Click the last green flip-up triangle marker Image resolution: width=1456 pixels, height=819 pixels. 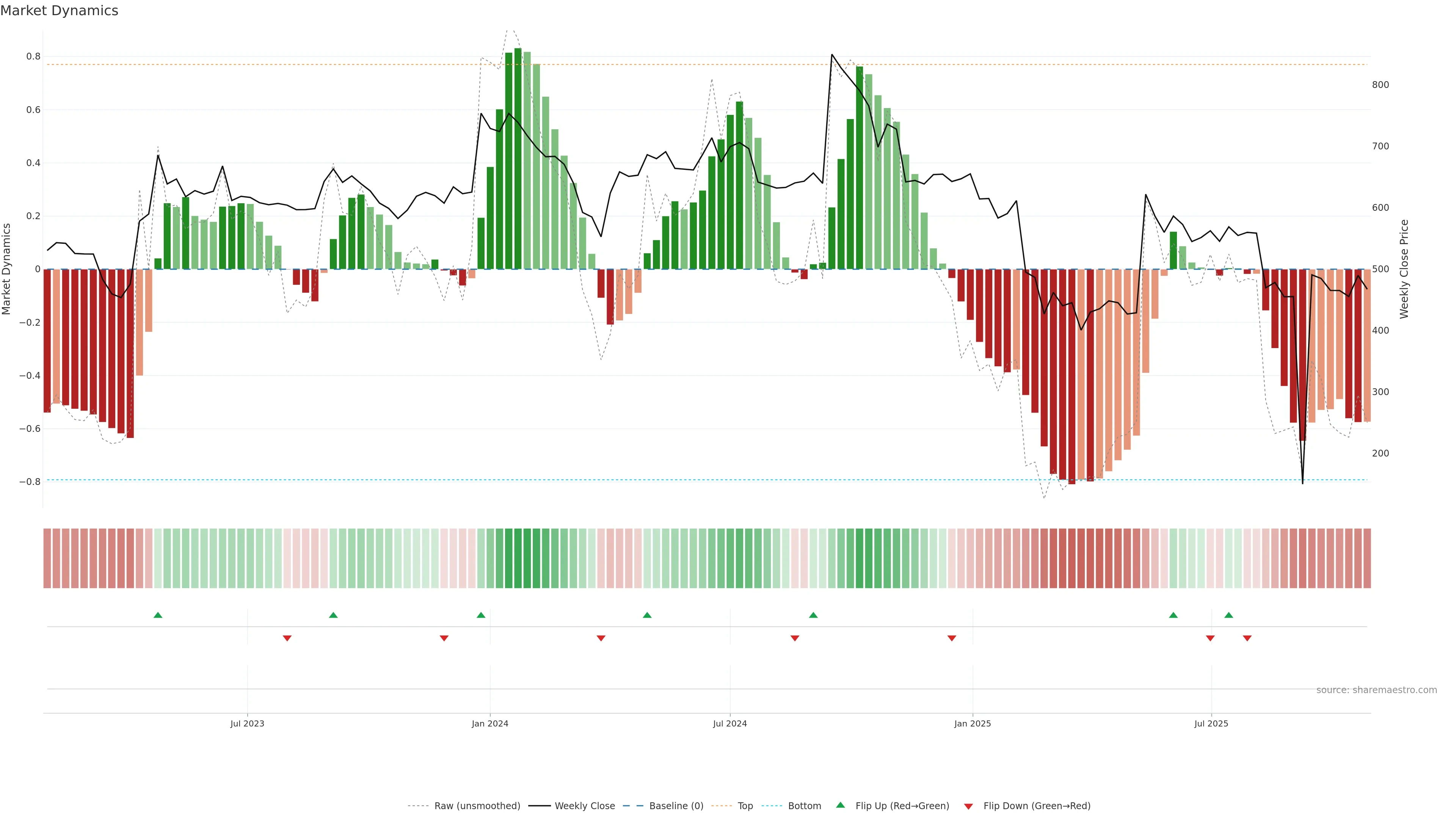tap(1229, 615)
